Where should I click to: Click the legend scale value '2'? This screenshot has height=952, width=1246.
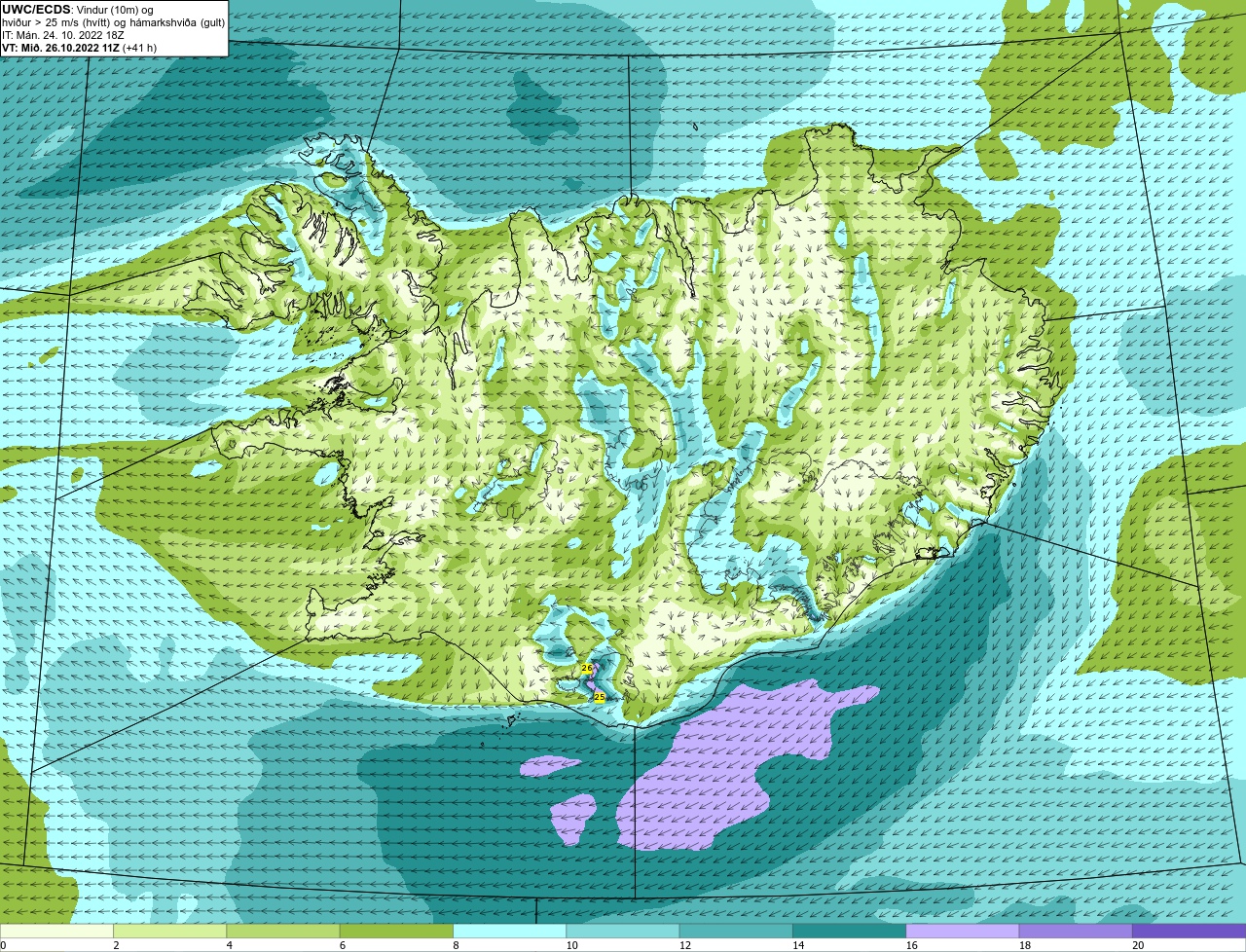pyautogui.click(x=116, y=945)
